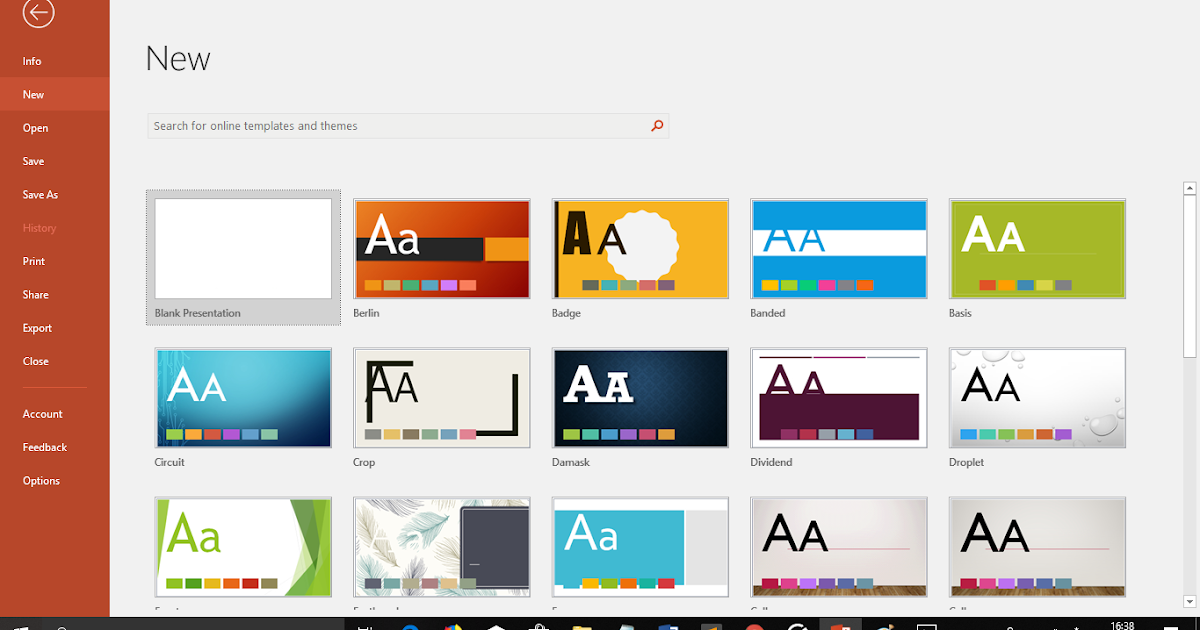Click the back arrow to exit Backstage
This screenshot has width=1200, height=630.
[37, 14]
